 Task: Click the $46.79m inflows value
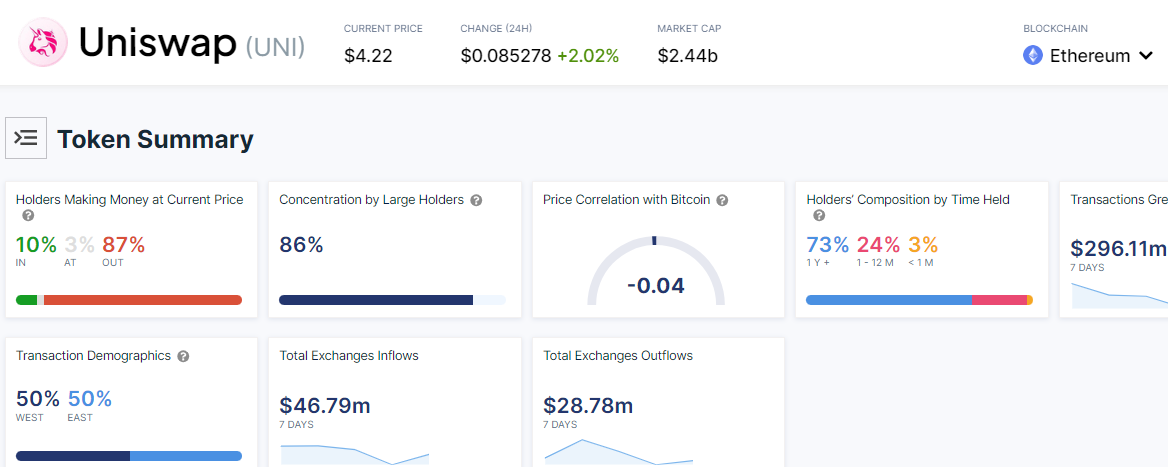(x=325, y=405)
